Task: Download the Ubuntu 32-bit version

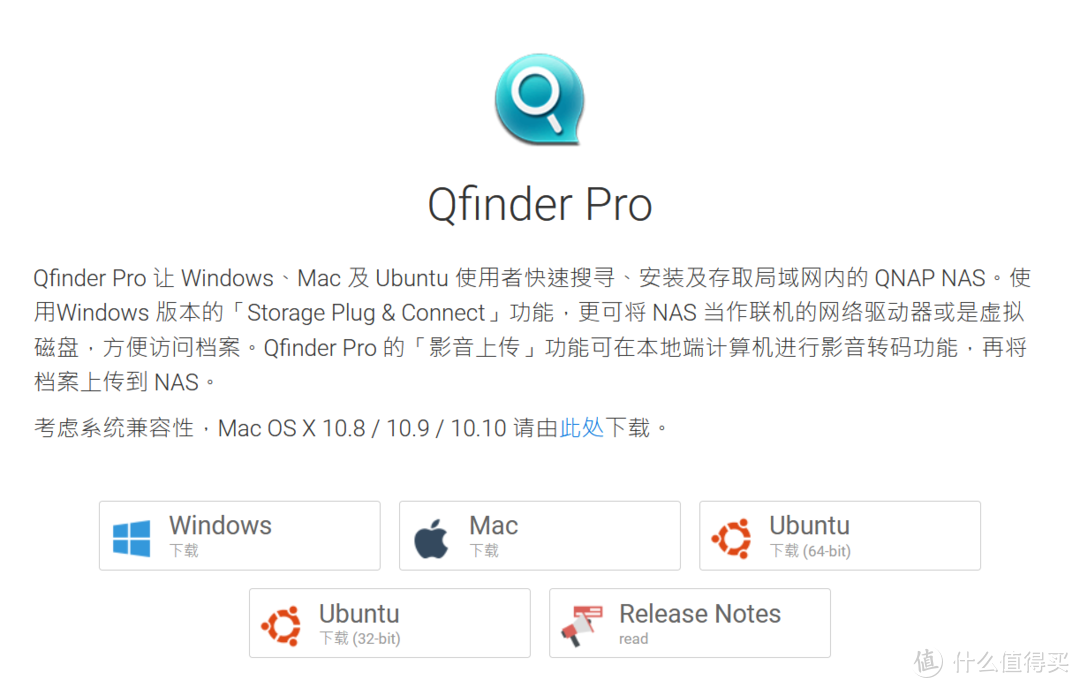Action: coord(390,623)
